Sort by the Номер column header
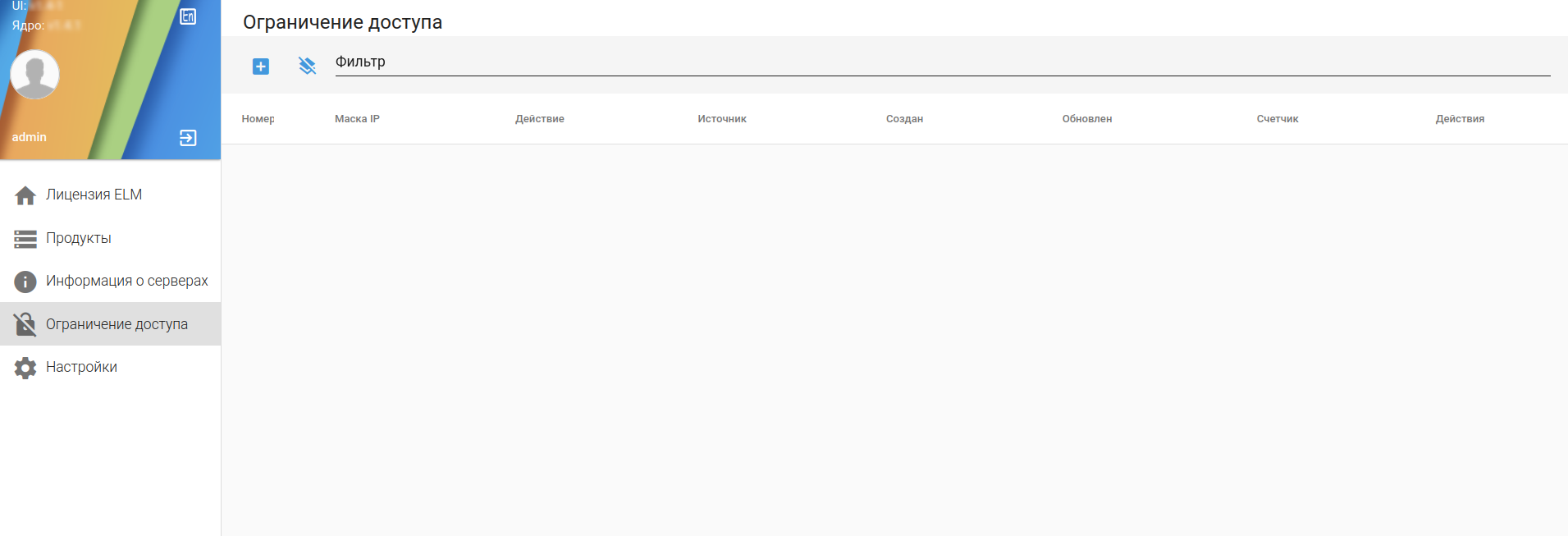Image resolution: width=1568 pixels, height=536 pixels. 258,119
